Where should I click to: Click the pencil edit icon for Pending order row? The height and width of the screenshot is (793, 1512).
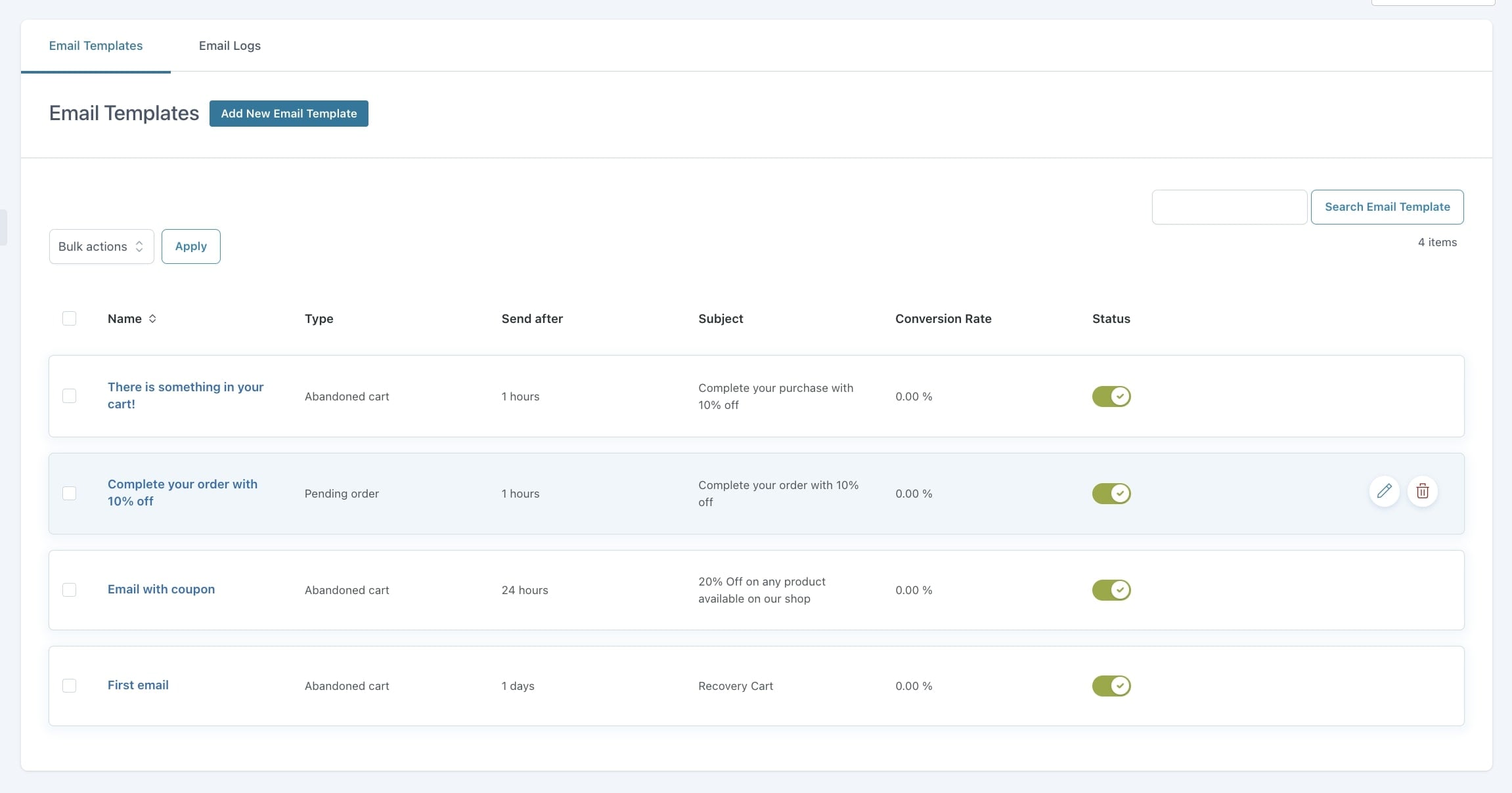click(x=1384, y=491)
